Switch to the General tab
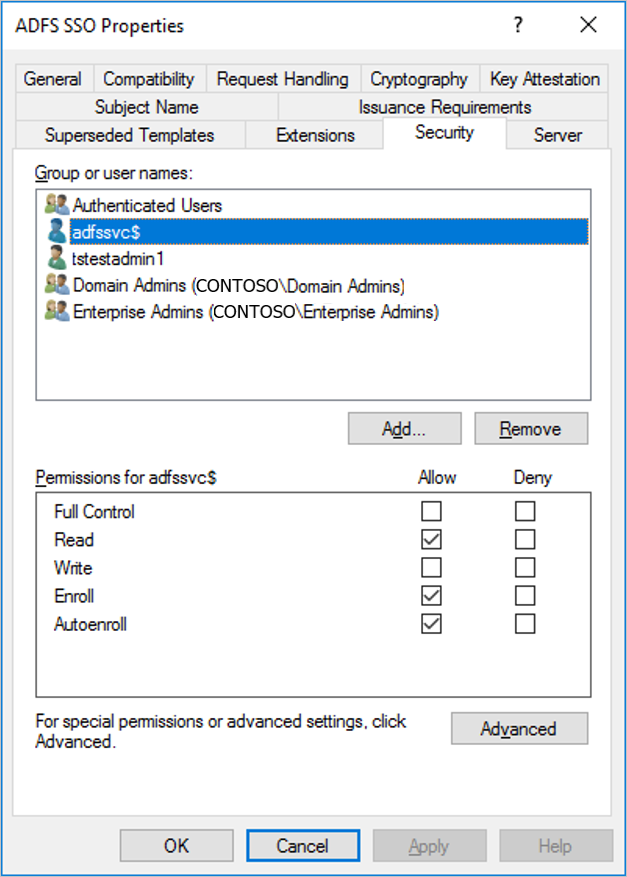627x877 pixels. click(x=53, y=78)
